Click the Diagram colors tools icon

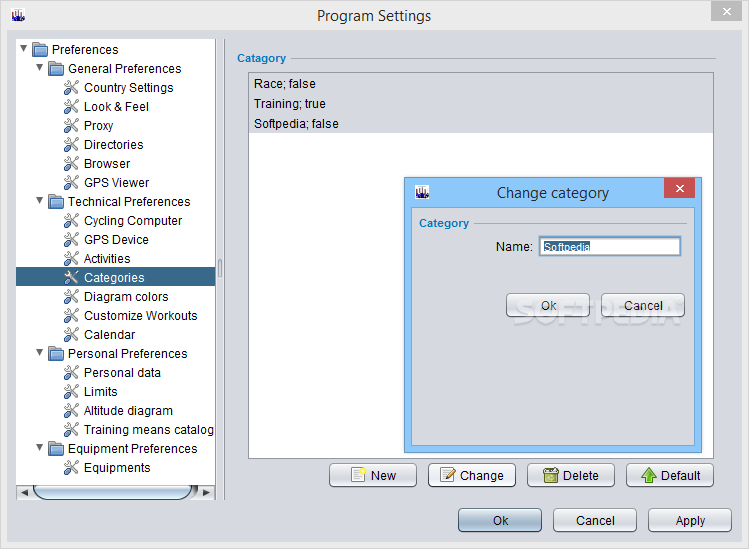point(71,296)
